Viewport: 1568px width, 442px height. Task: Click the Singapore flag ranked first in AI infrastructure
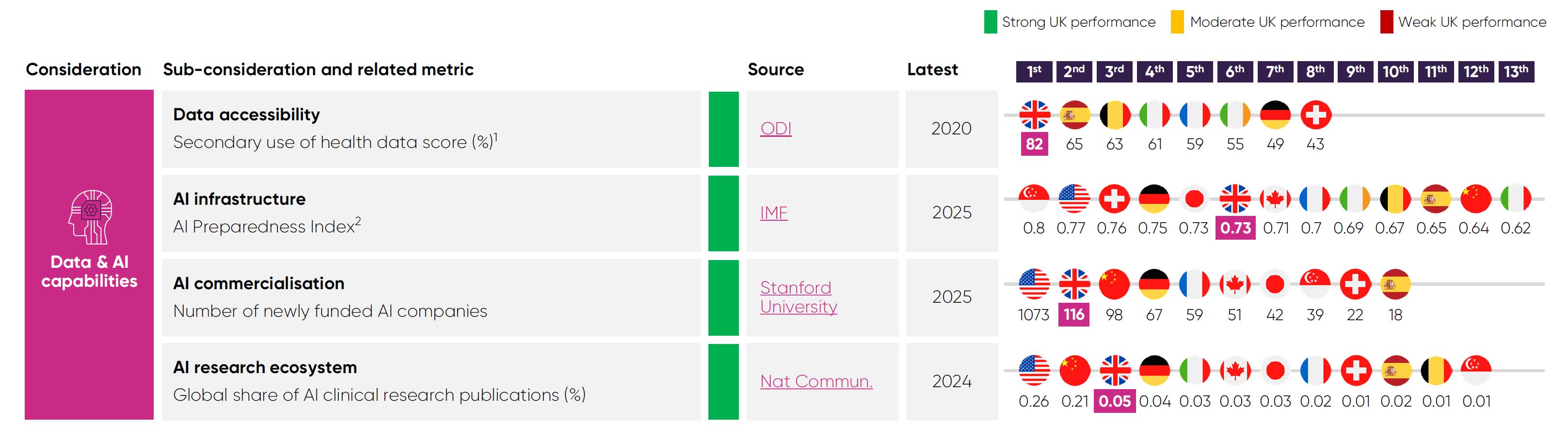[1034, 199]
